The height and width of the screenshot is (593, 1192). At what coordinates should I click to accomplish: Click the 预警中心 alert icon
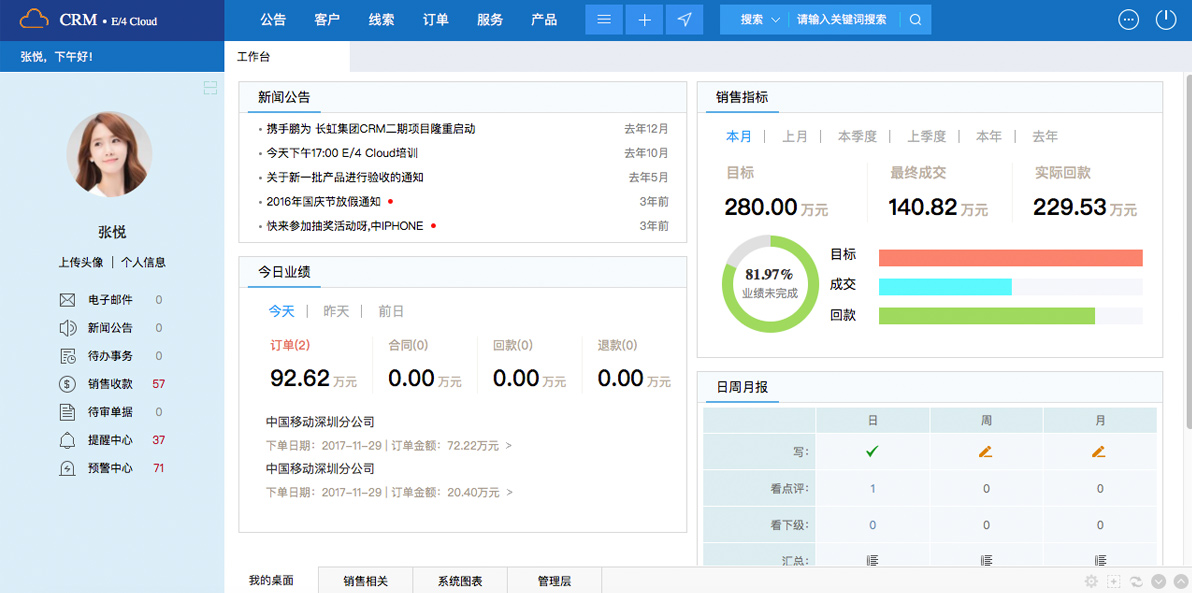pyautogui.click(x=66, y=467)
